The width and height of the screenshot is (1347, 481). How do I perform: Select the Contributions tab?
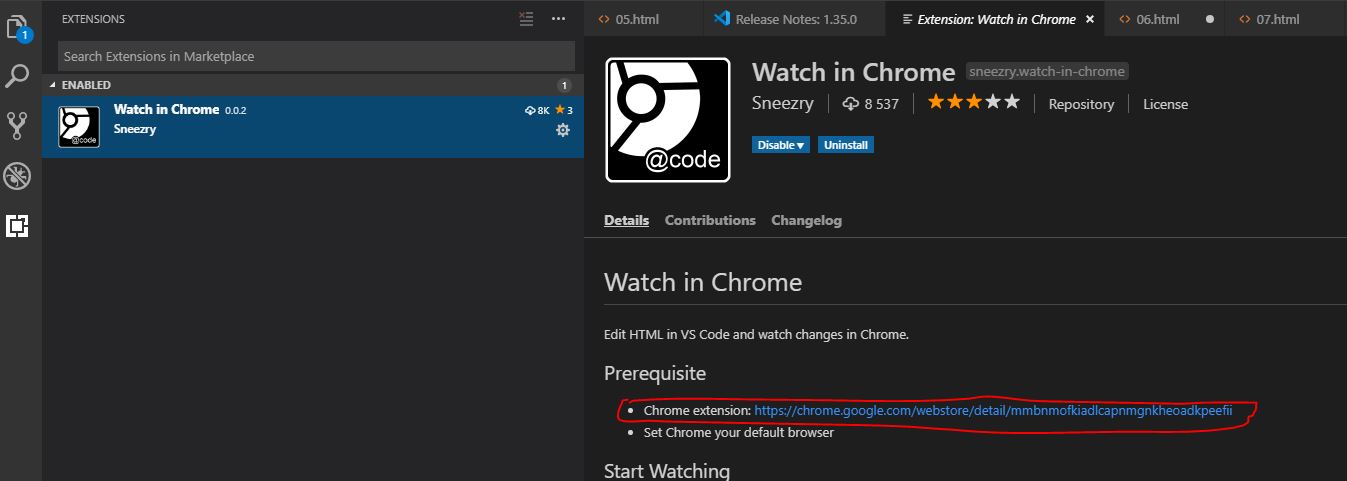(x=710, y=220)
